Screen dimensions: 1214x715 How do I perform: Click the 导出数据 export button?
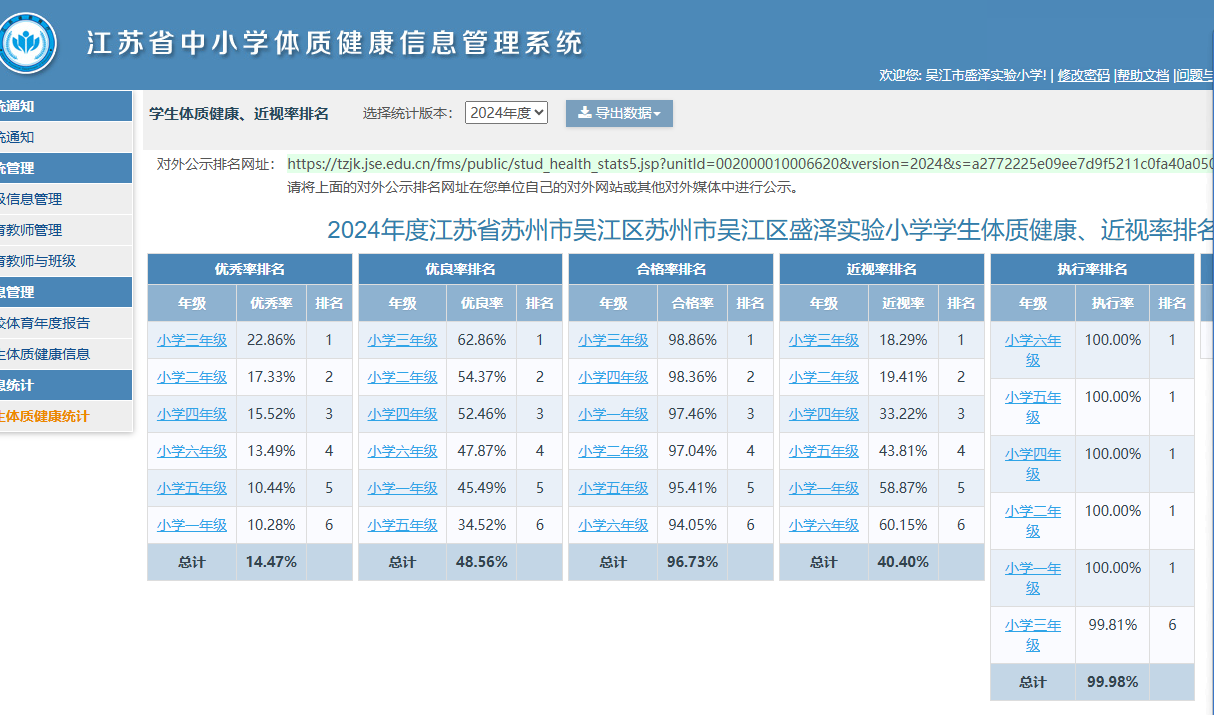tap(619, 114)
